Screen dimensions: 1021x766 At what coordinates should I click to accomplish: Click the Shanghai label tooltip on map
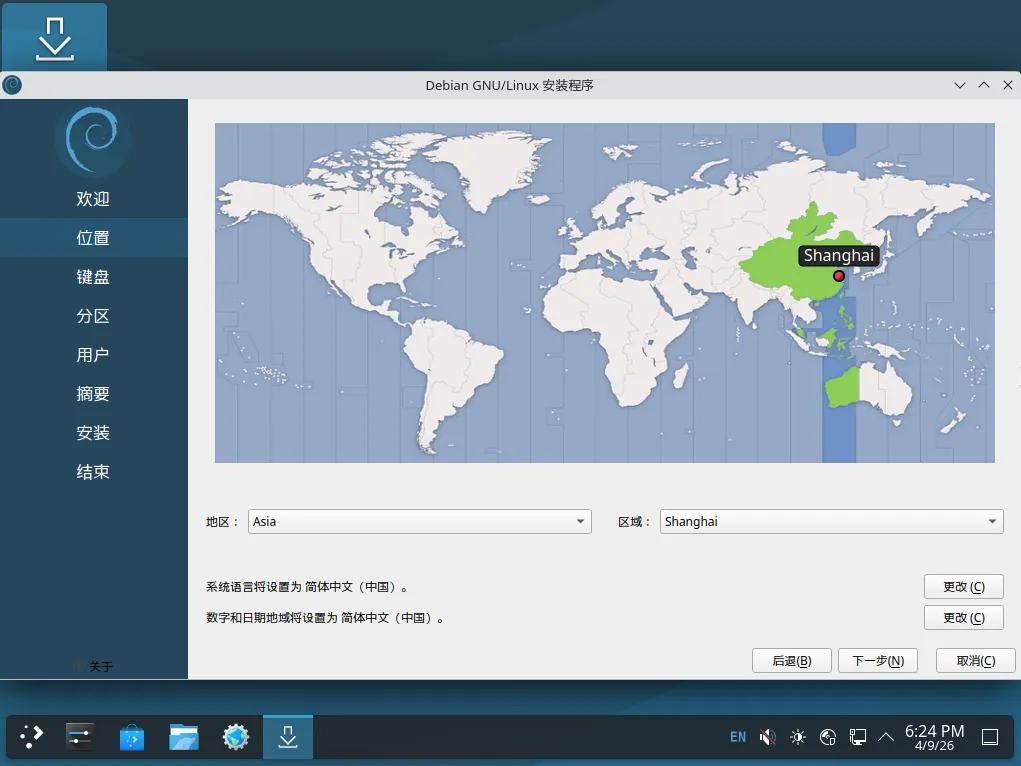839,255
